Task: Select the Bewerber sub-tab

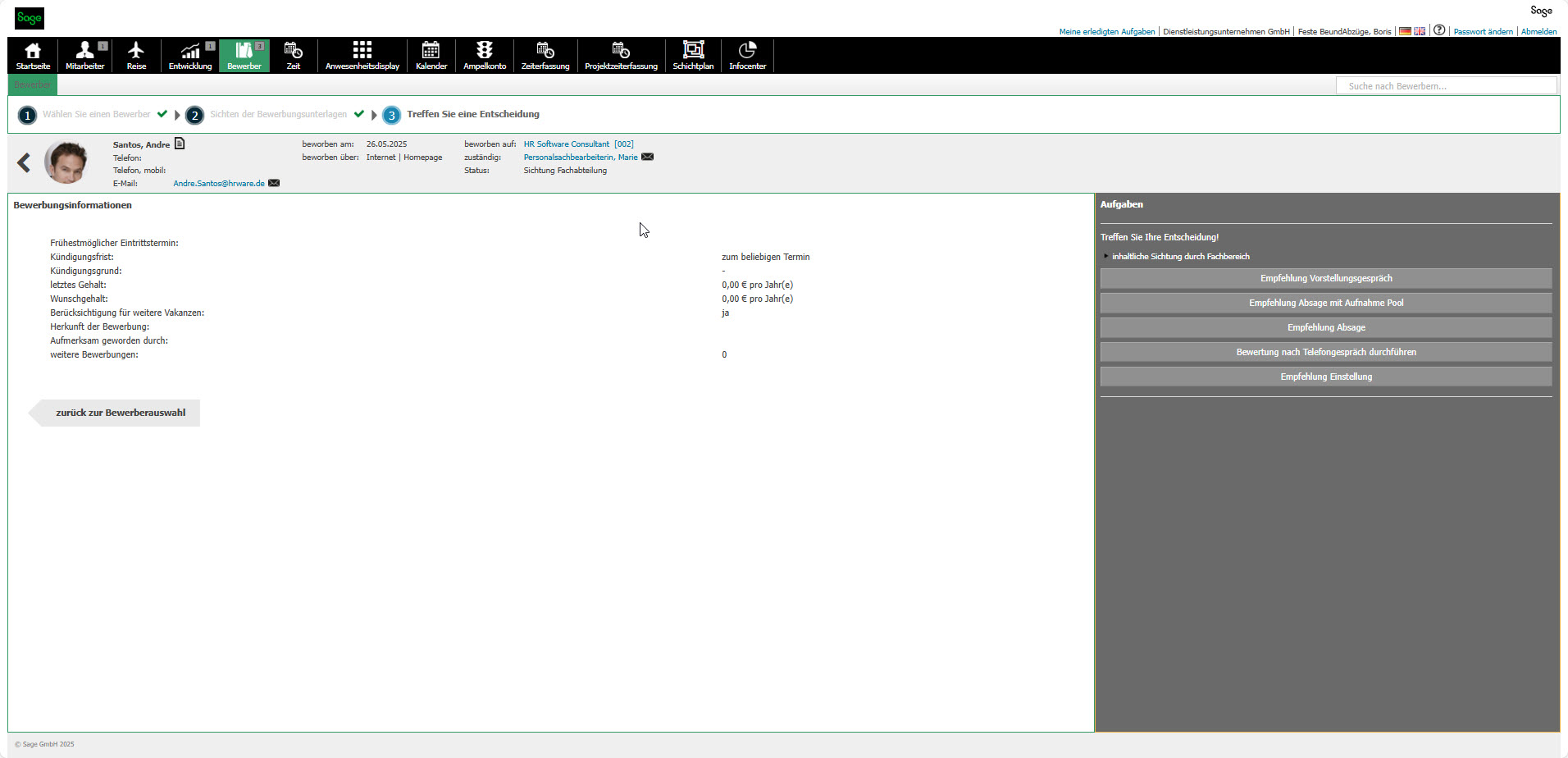Action: [x=32, y=85]
